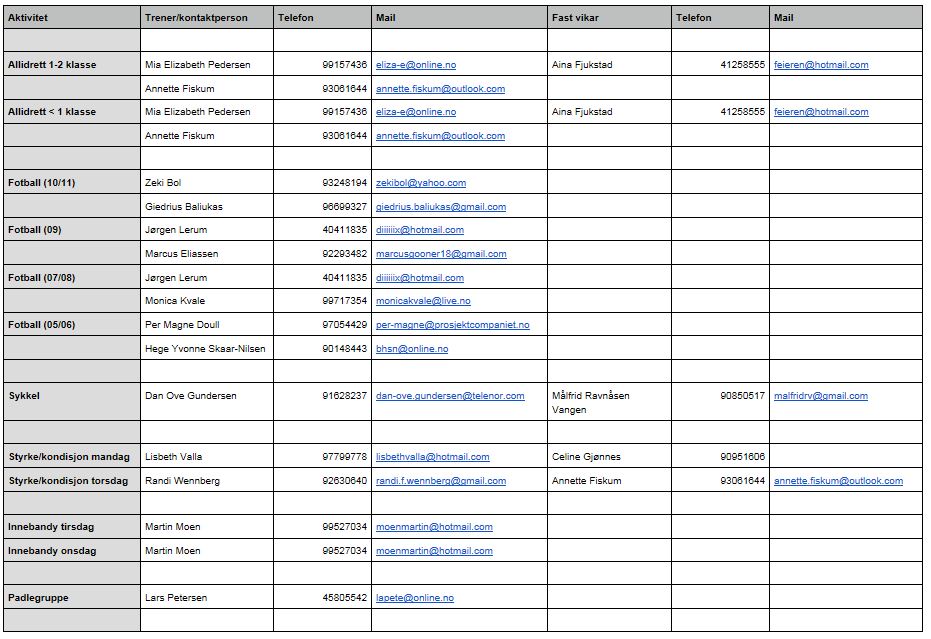The width and height of the screenshot is (931, 639).
Task: Click the malfridrv@gmail.com link
Action: tap(821, 396)
